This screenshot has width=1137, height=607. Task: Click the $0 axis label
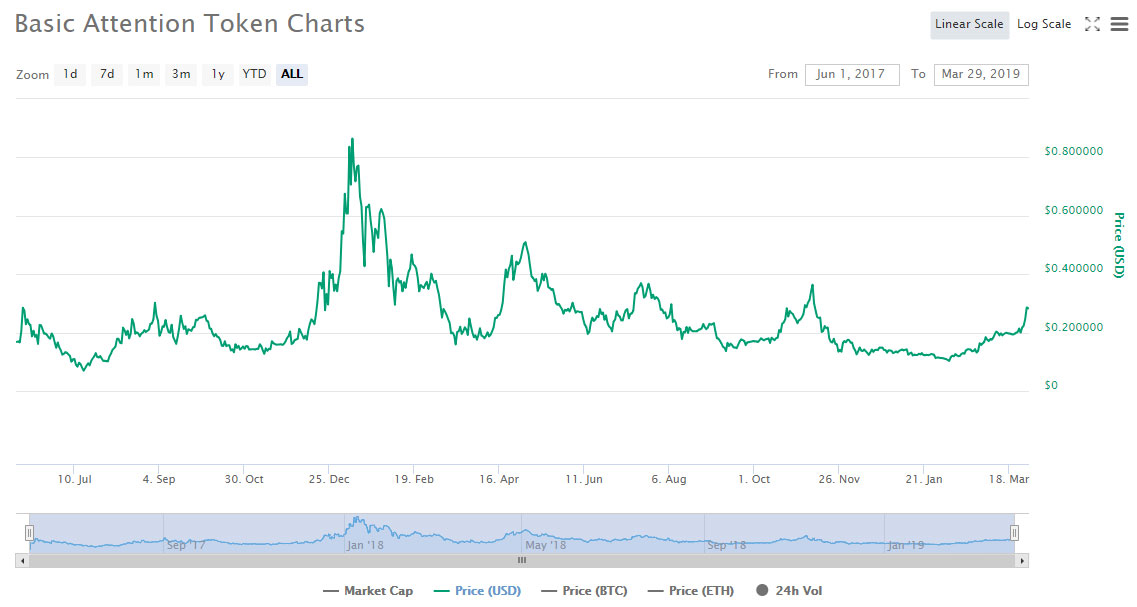click(1051, 385)
